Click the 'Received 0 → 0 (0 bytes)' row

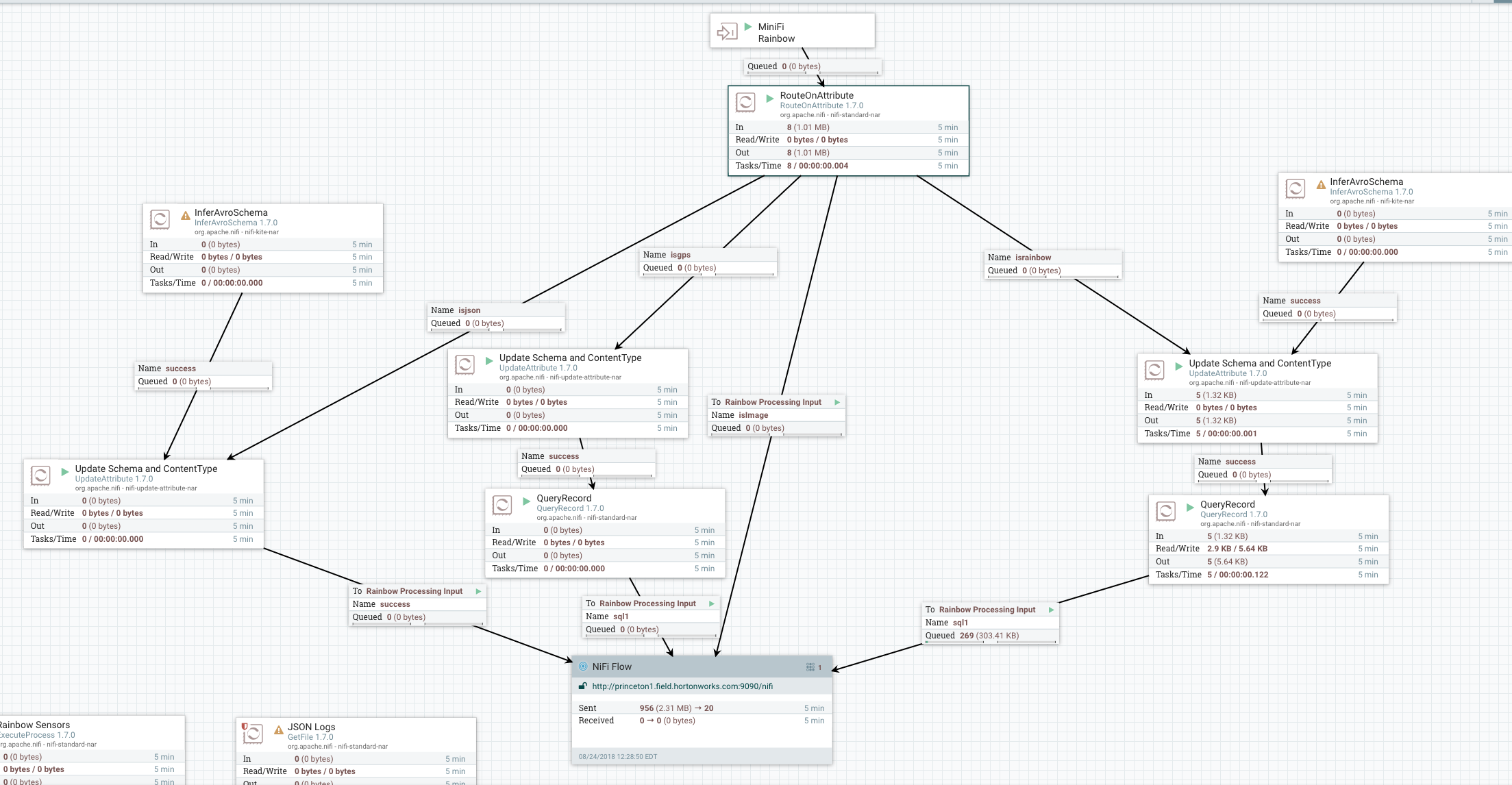pyautogui.click(x=702, y=721)
